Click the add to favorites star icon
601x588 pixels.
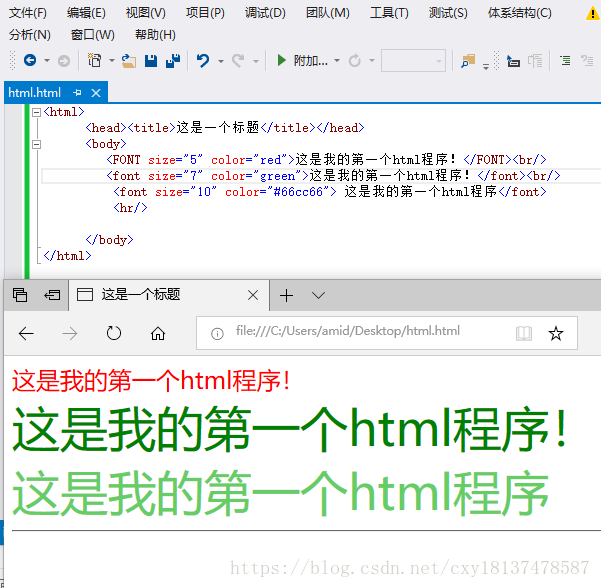(x=555, y=333)
